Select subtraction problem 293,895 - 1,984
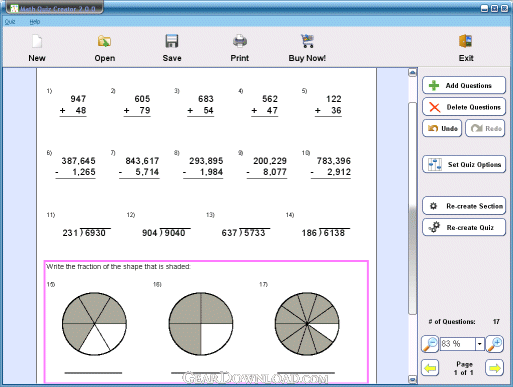 tap(203, 167)
